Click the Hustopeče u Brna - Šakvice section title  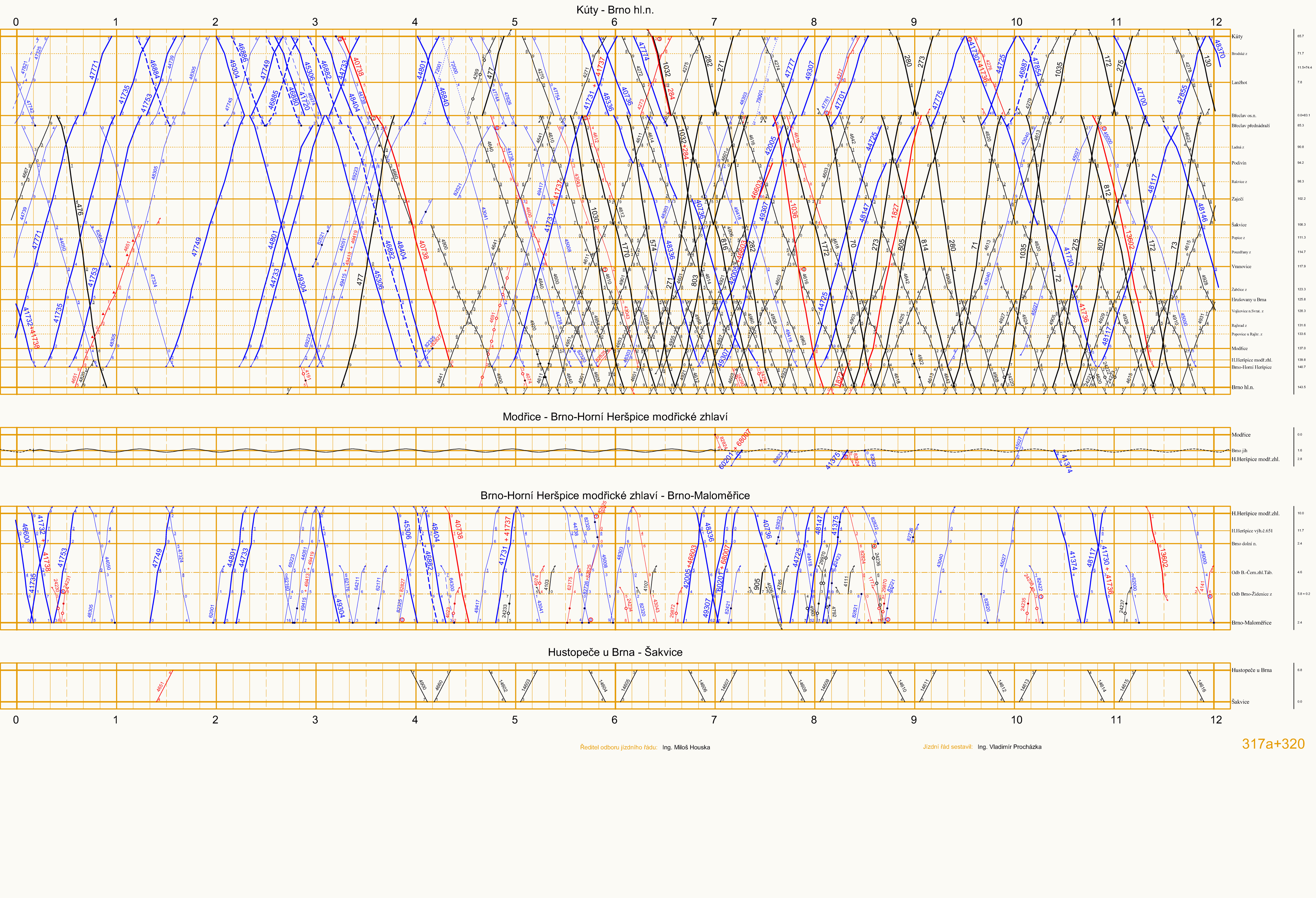[615, 652]
